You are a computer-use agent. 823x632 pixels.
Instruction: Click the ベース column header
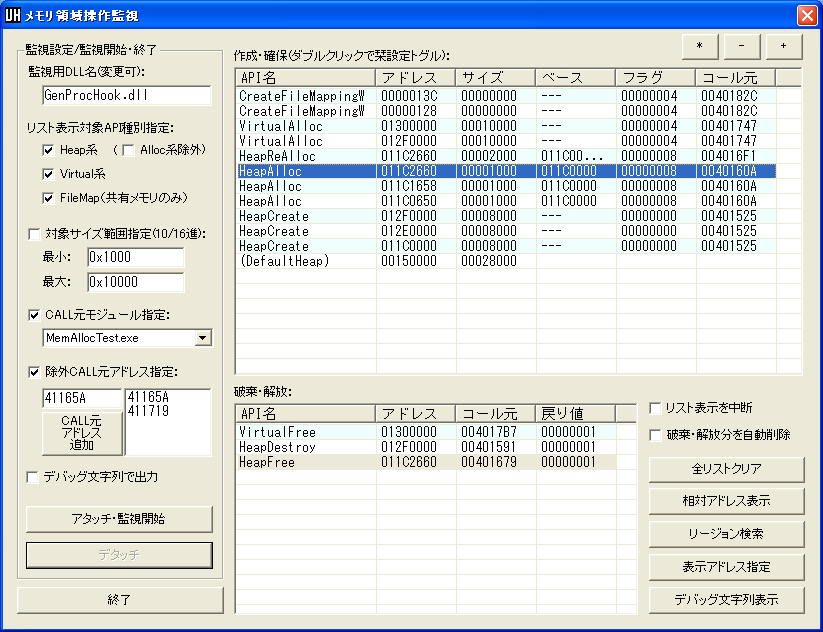[x=576, y=78]
